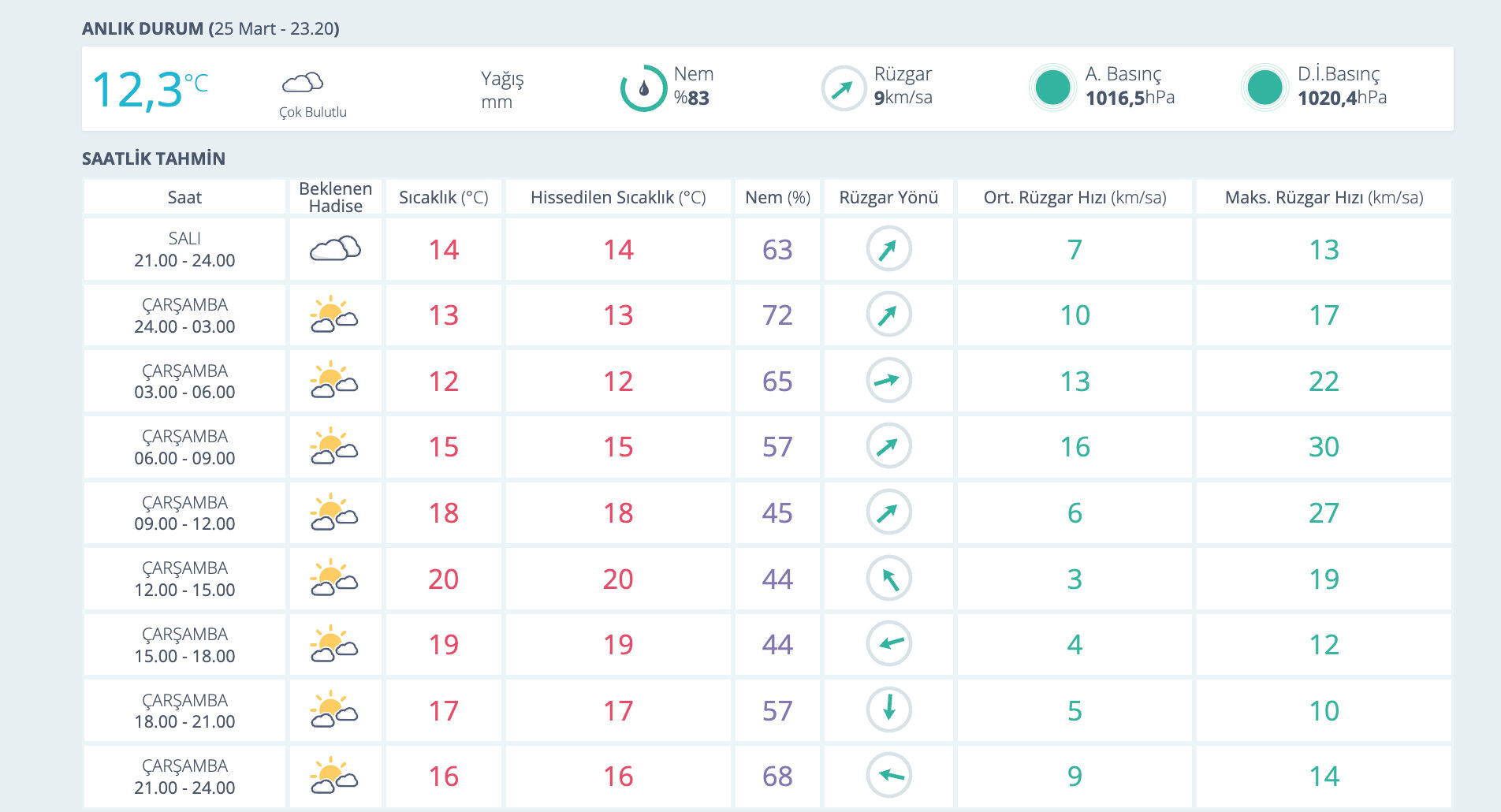Click the Maks. Rüzgar Hızı column header
This screenshot has width=1501, height=812.
coord(1324,197)
